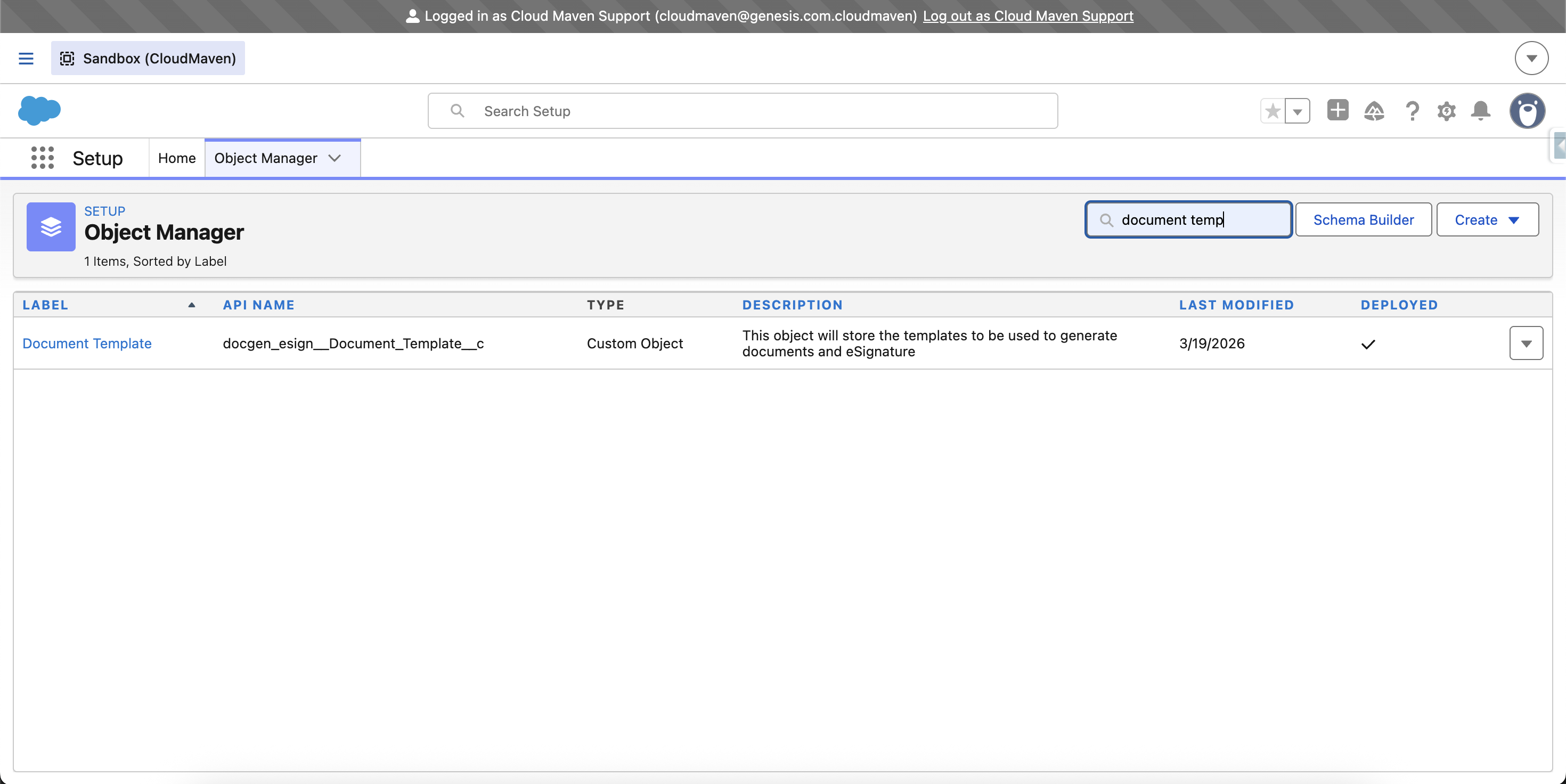1566x784 pixels.
Task: Open the favorites list dropdown arrow
Action: (x=1298, y=111)
